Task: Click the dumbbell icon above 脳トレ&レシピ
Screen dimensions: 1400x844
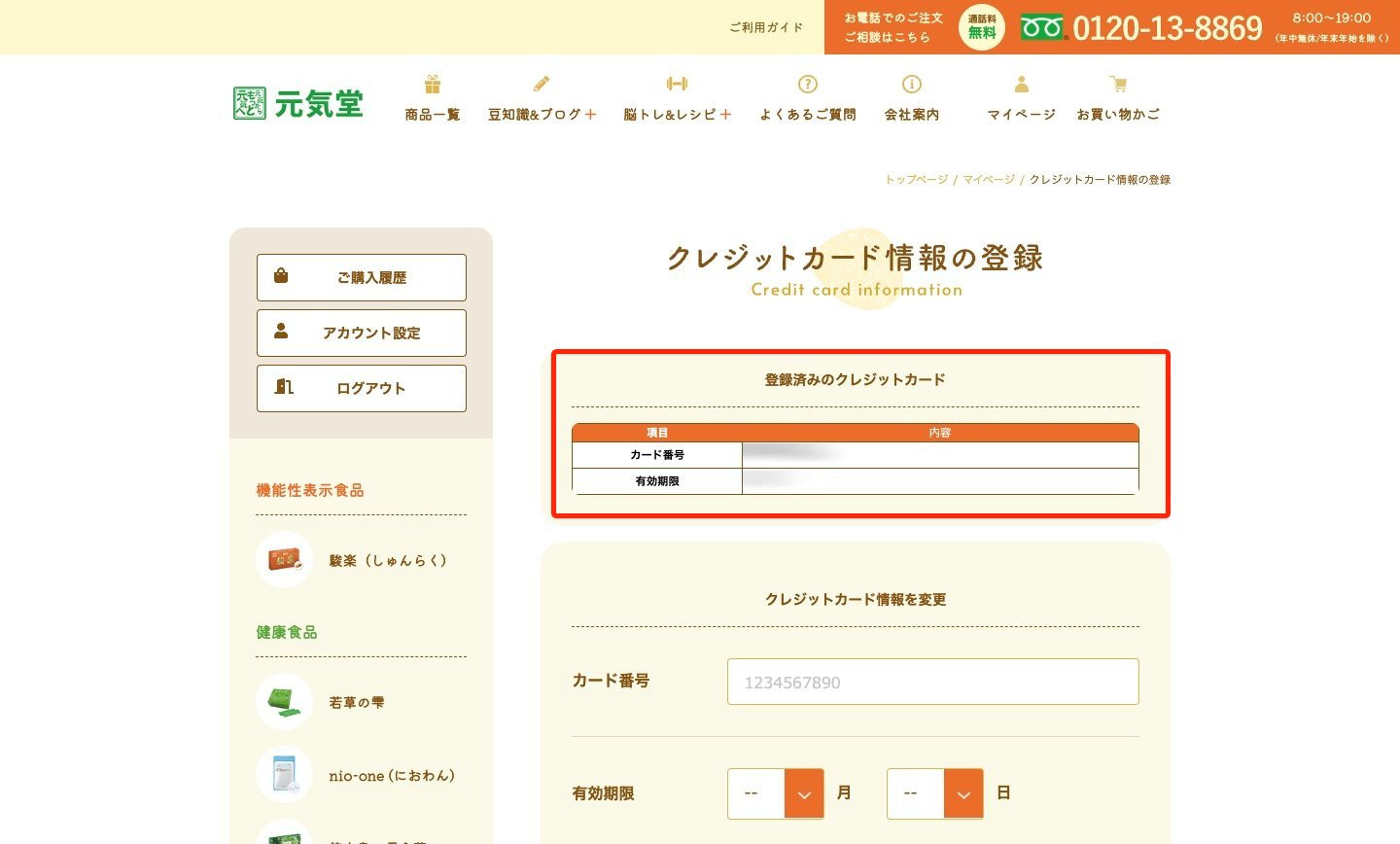Action: tap(677, 84)
